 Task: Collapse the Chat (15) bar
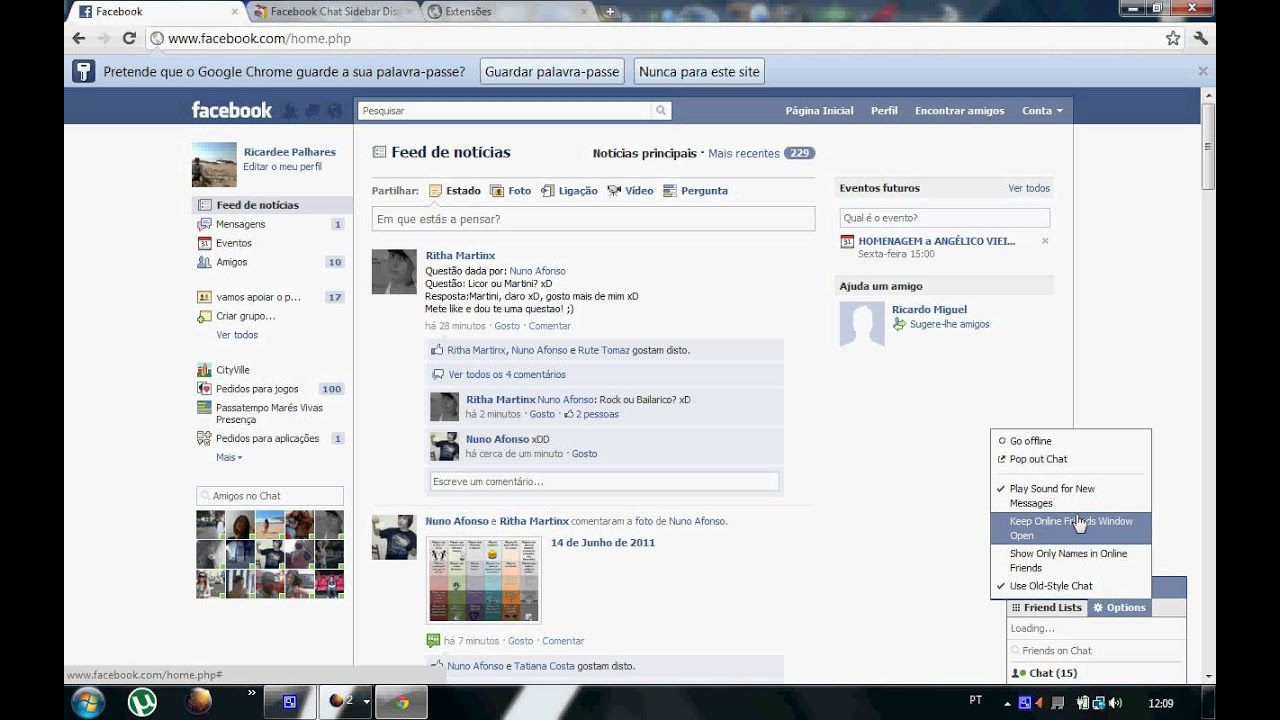coord(1096,673)
